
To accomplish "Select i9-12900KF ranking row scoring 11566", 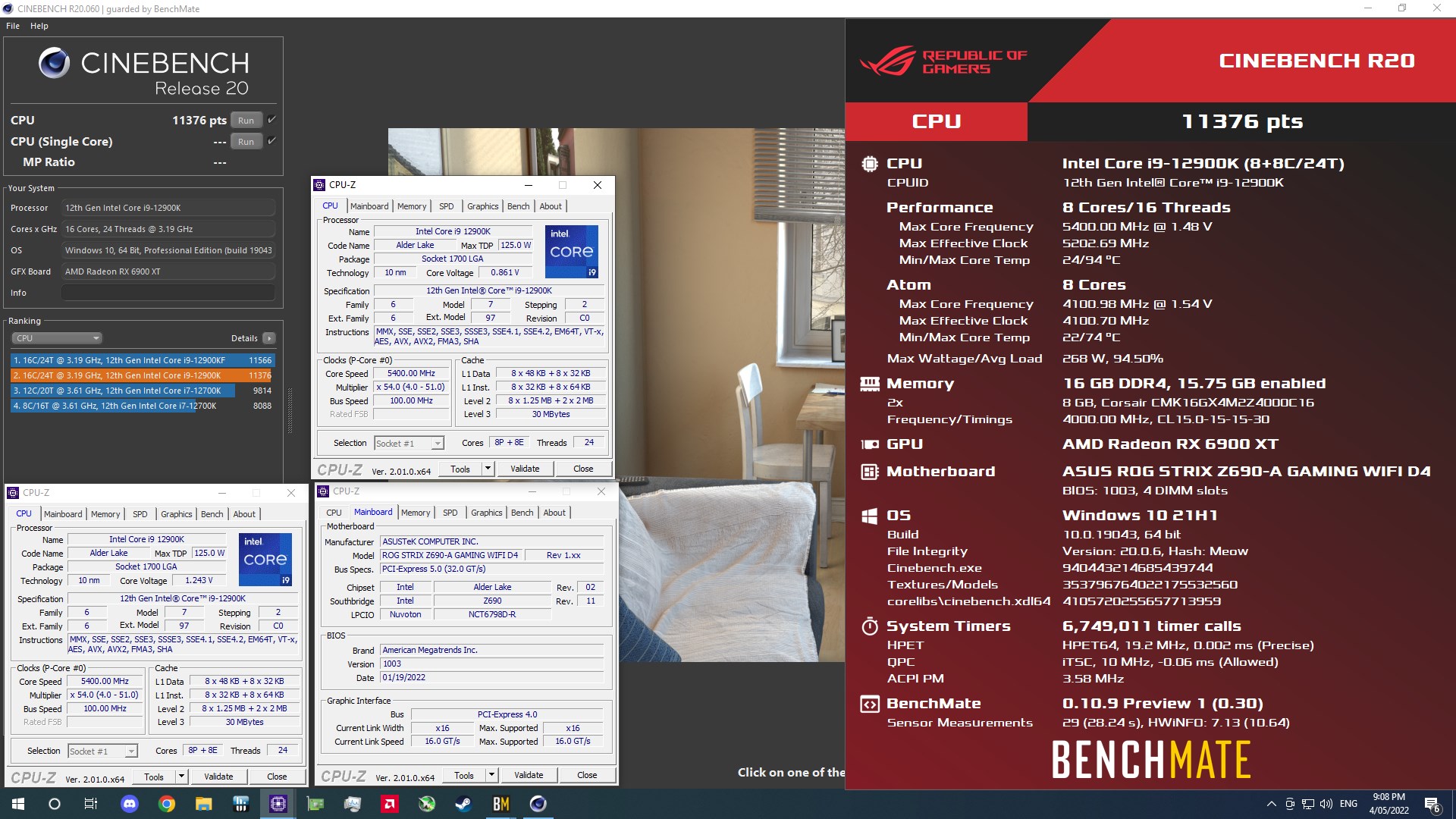I will pos(143,360).
